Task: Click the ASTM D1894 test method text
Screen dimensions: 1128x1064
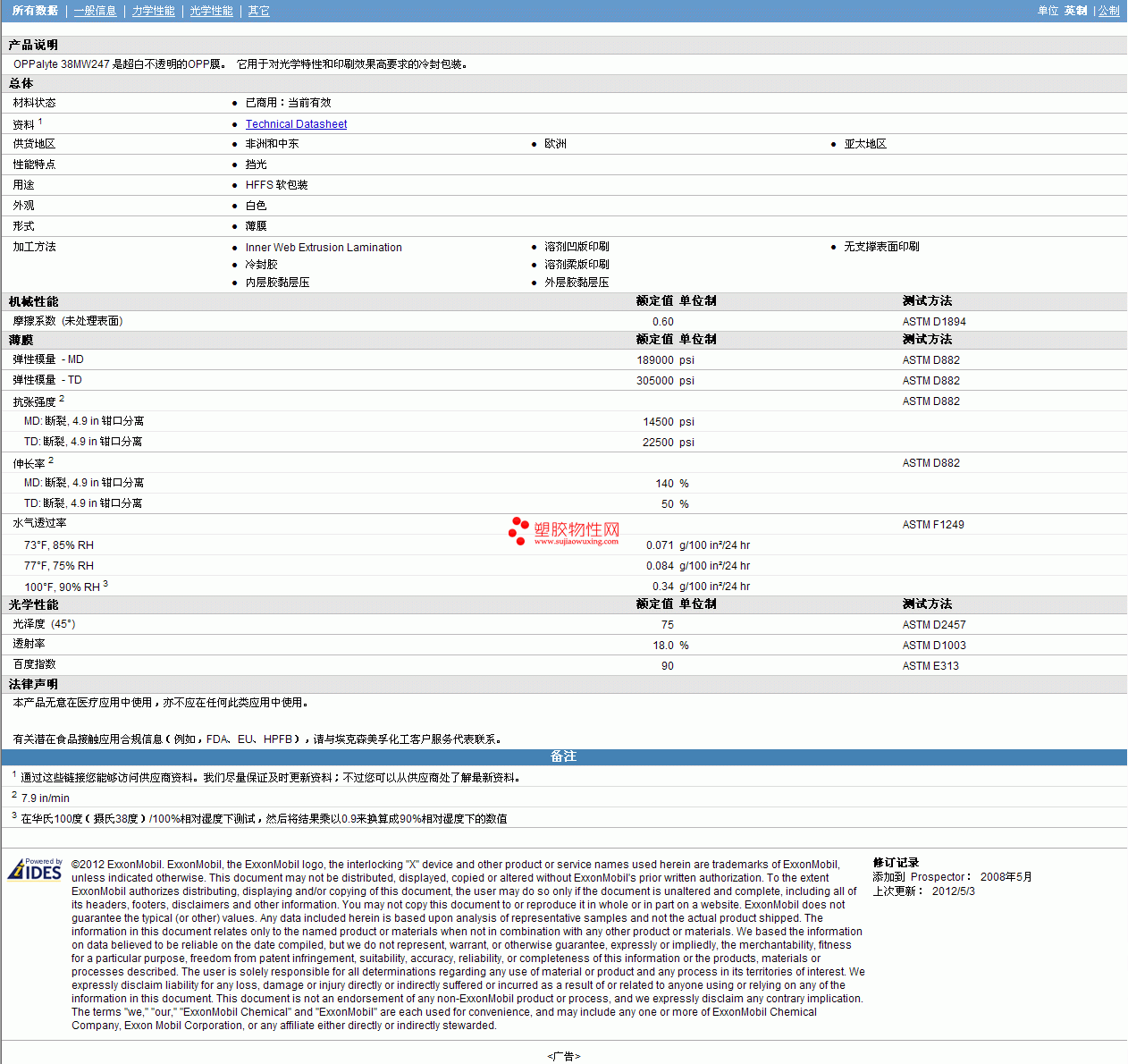Action: click(x=933, y=322)
